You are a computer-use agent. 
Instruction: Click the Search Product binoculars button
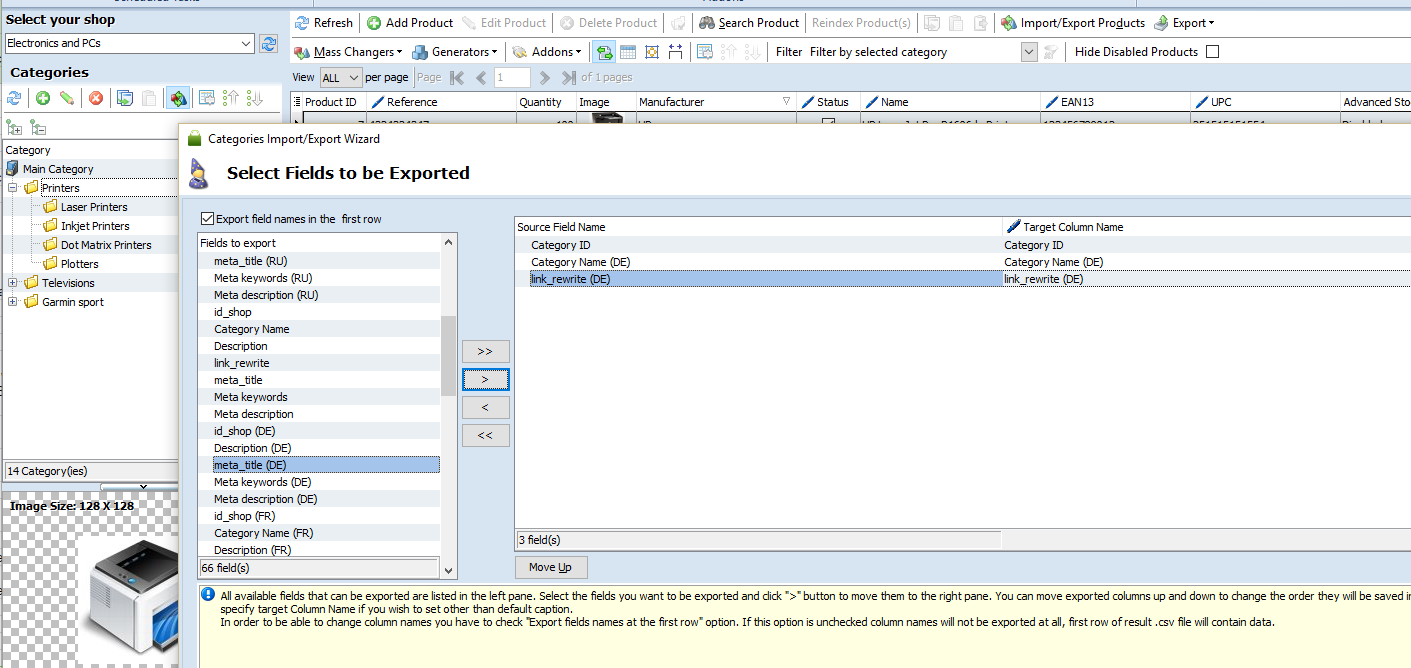point(749,23)
